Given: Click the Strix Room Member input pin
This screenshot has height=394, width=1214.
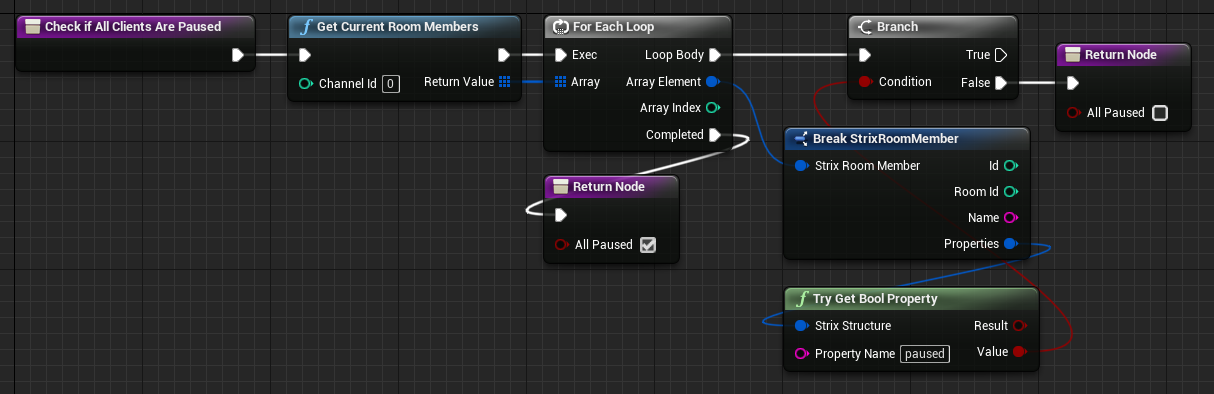Looking at the screenshot, I should 801,166.
